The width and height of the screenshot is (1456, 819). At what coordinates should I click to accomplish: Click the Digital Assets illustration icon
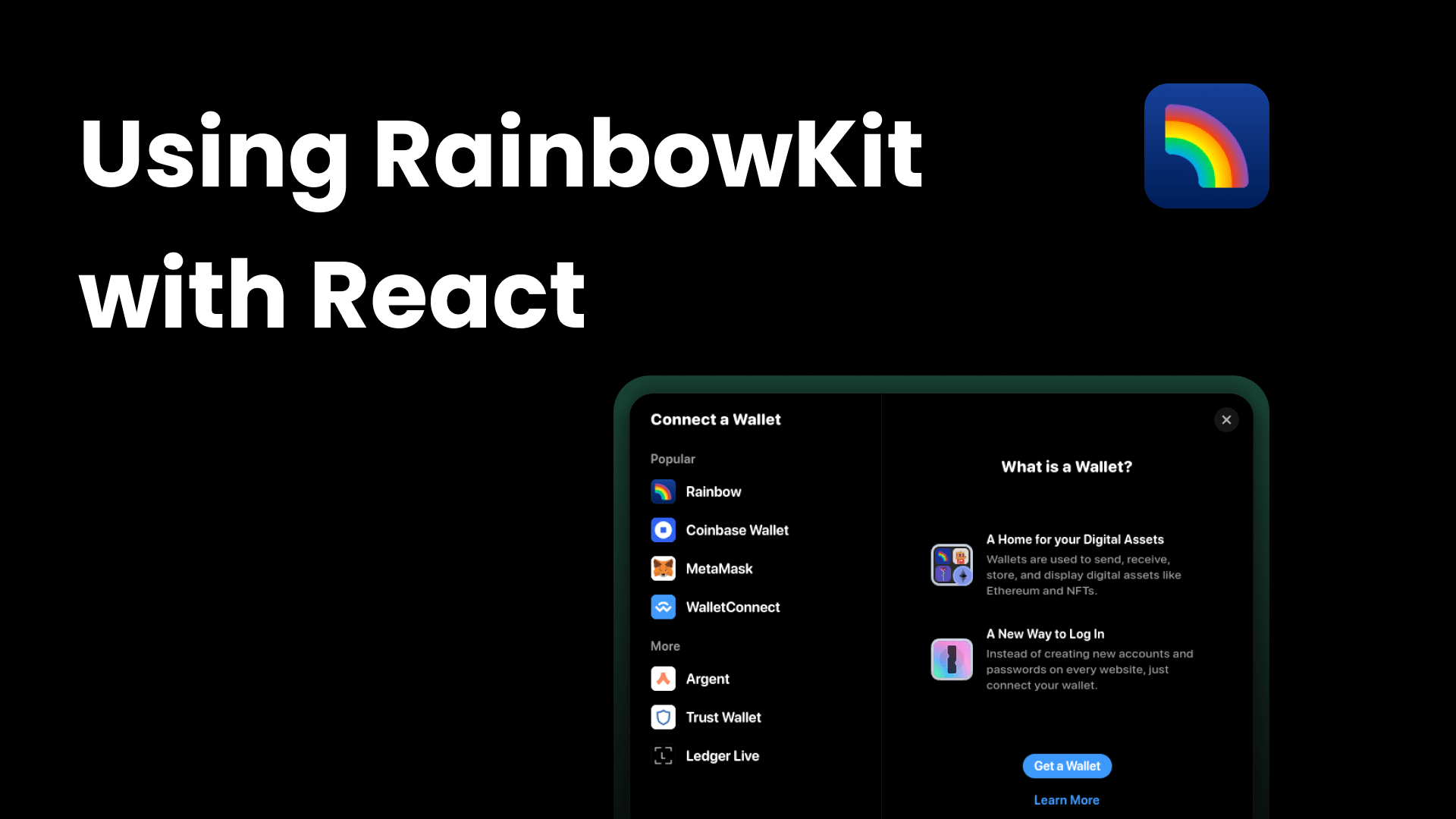click(x=951, y=565)
